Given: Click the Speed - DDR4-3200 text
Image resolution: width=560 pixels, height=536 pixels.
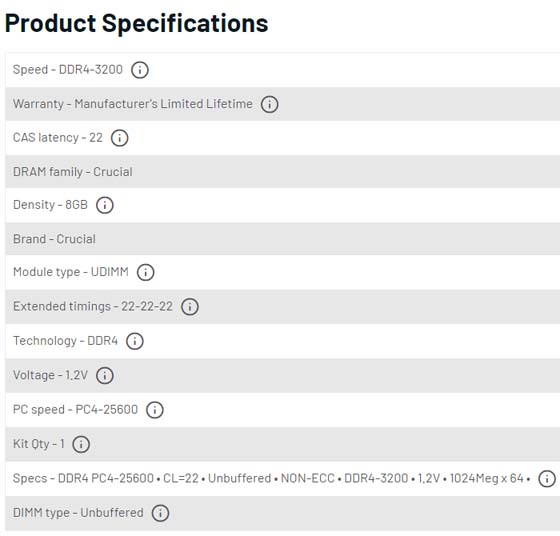Looking at the screenshot, I should (68, 69).
